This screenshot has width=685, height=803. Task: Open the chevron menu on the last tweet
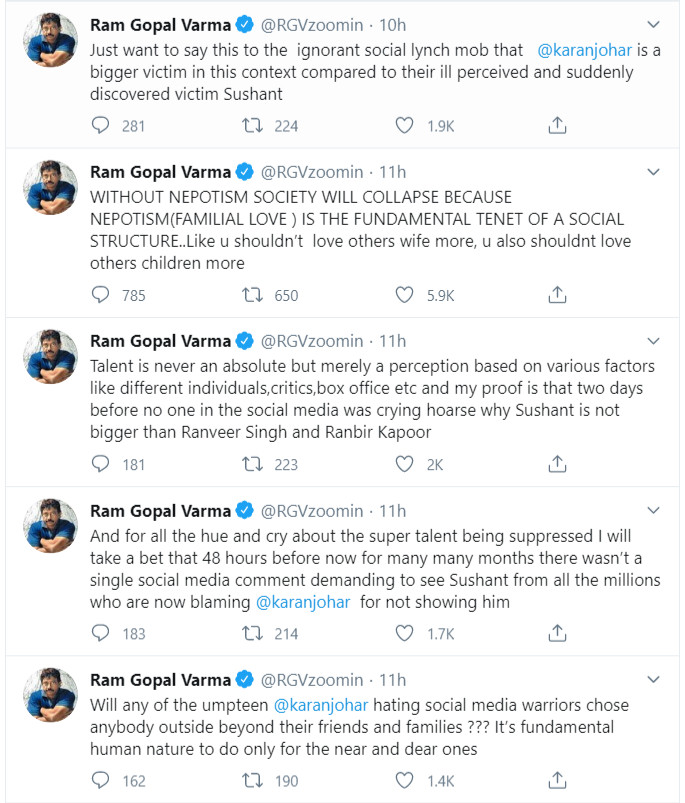[653, 680]
